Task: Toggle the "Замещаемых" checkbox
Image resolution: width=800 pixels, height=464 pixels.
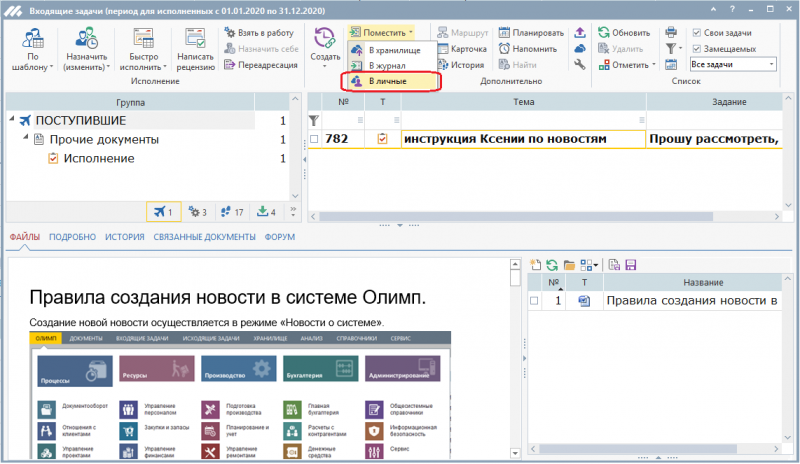Action: coord(696,49)
